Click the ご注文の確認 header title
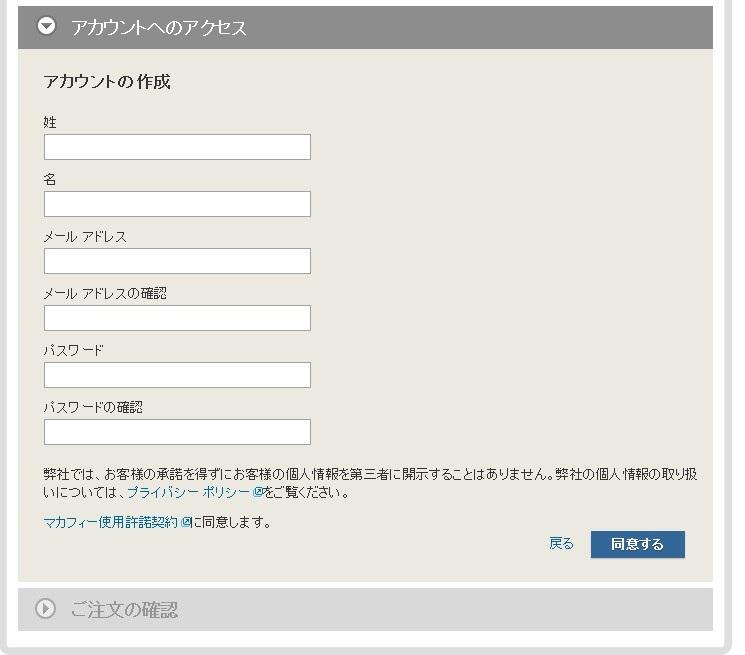 pos(125,609)
